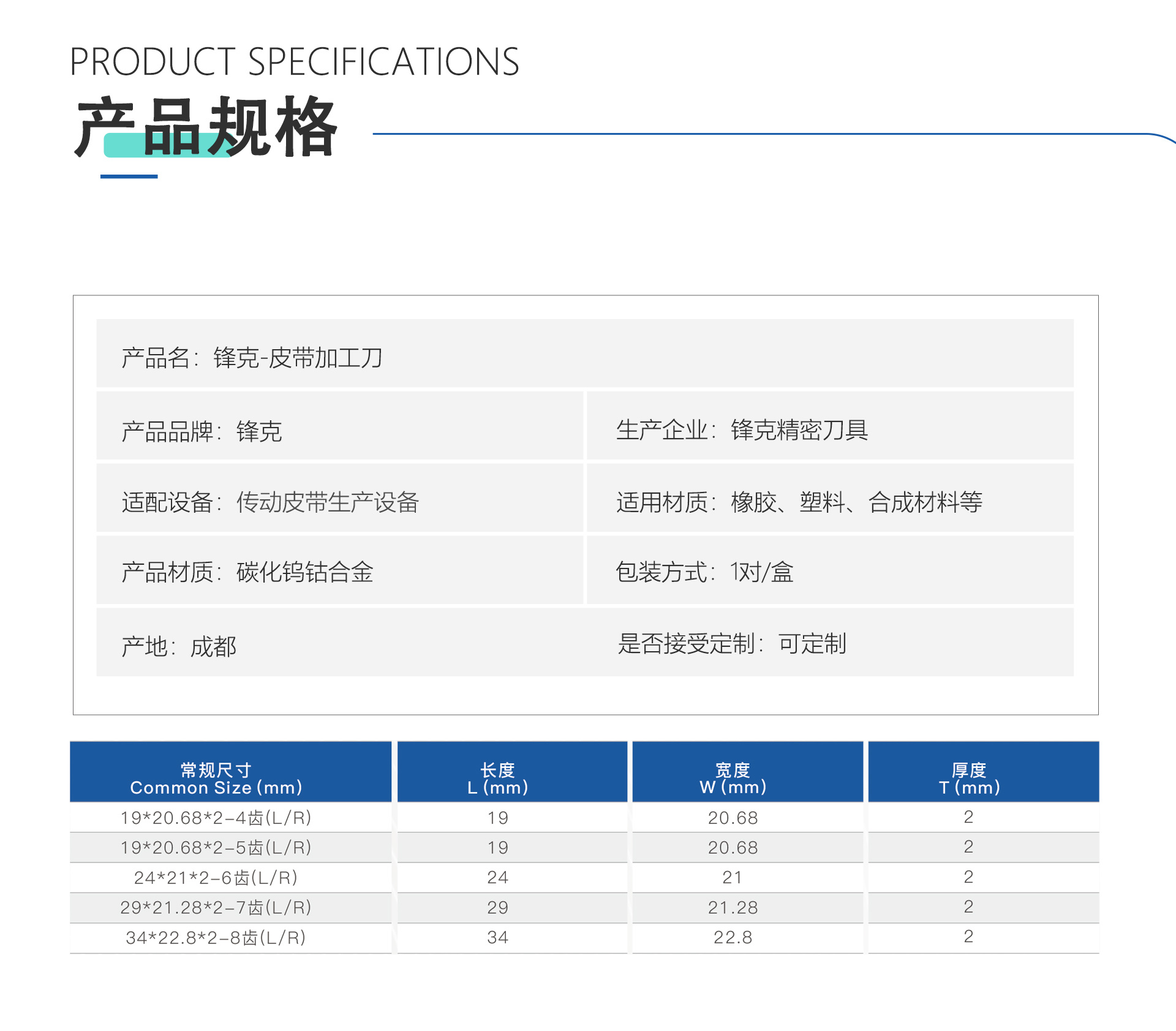1176x1031 pixels.
Task: Click length value 19 in 4齿 row
Action: (498, 818)
